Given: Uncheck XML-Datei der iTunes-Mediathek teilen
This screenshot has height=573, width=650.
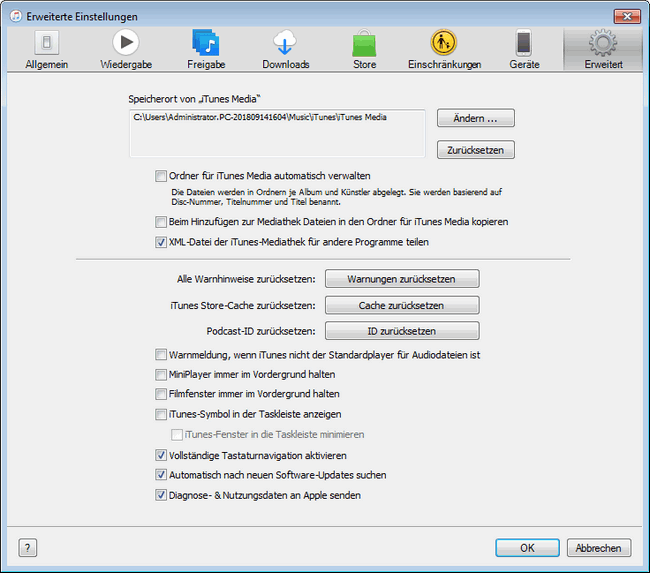Looking at the screenshot, I should click(161, 242).
